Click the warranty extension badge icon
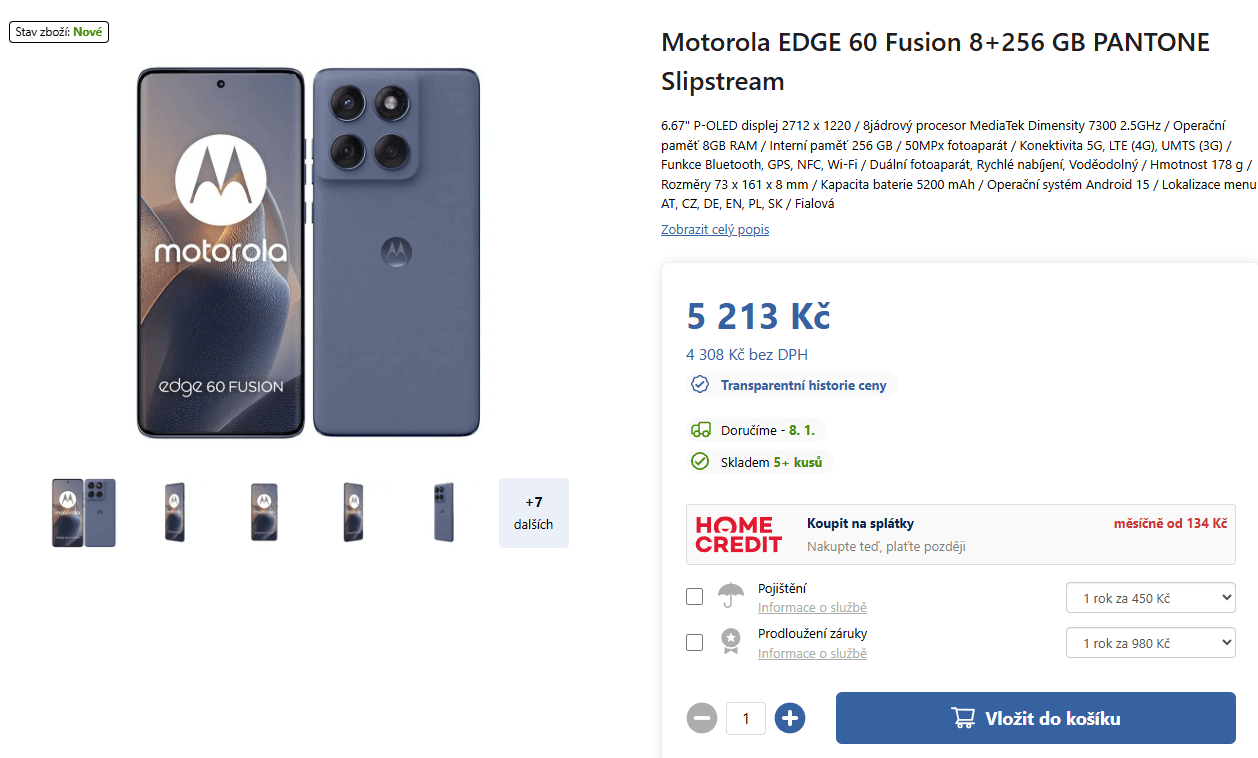The image size is (1258, 758). 731,641
